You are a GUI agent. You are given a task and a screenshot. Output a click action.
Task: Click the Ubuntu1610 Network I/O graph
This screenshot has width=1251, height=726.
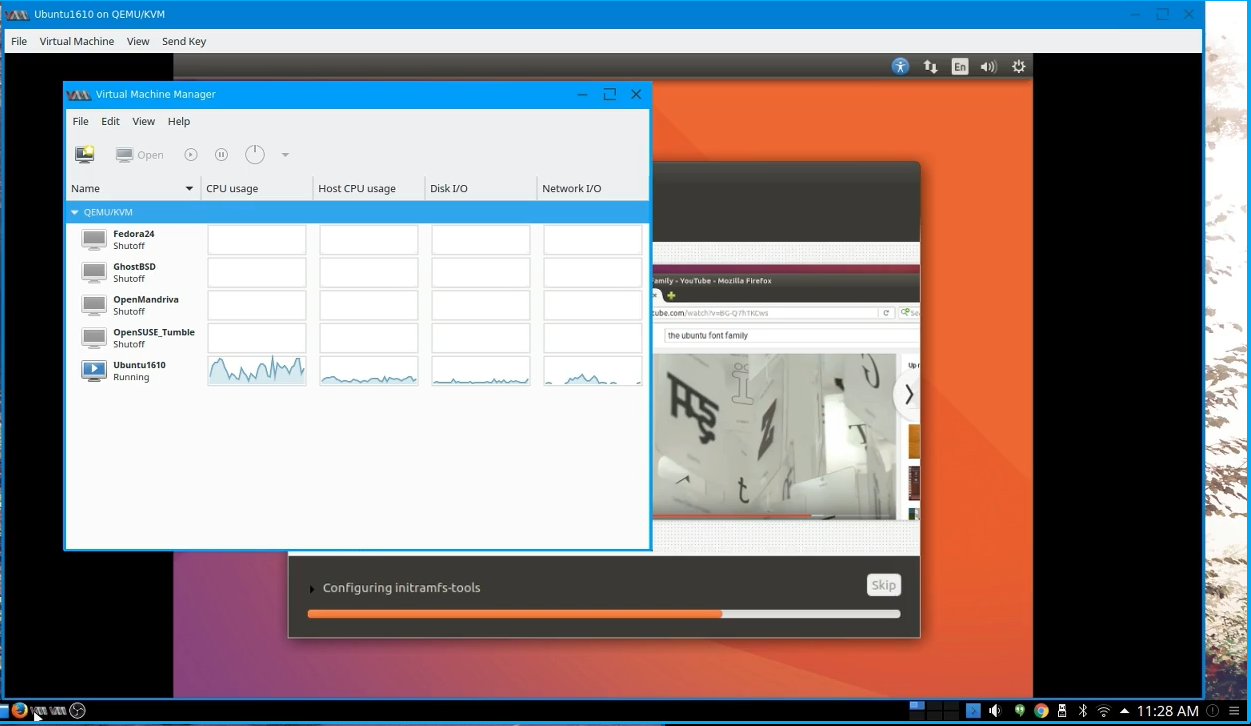tap(593, 371)
